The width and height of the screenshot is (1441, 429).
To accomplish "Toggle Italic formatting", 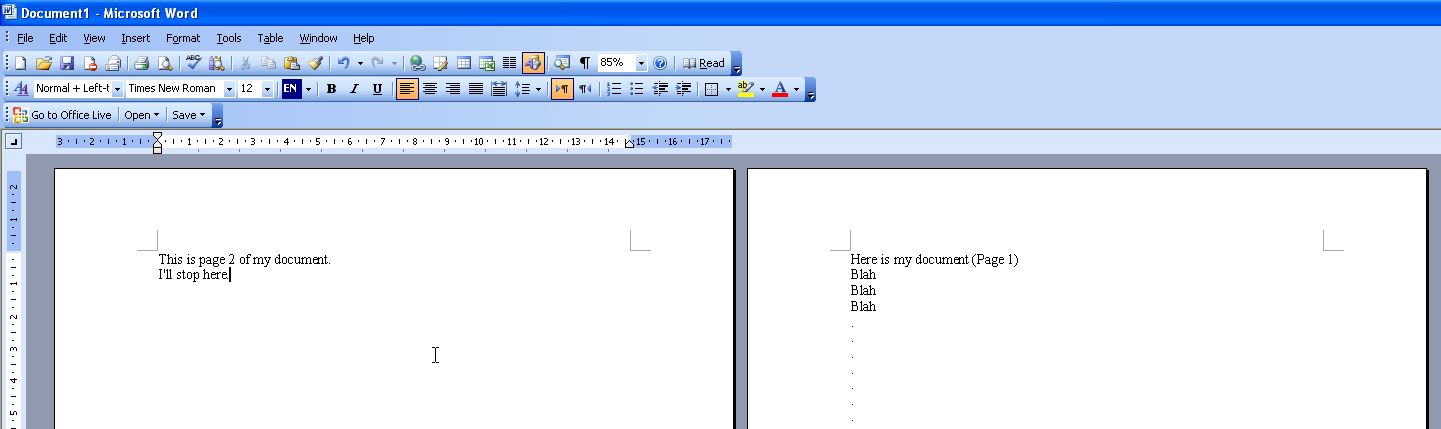I will click(x=354, y=89).
